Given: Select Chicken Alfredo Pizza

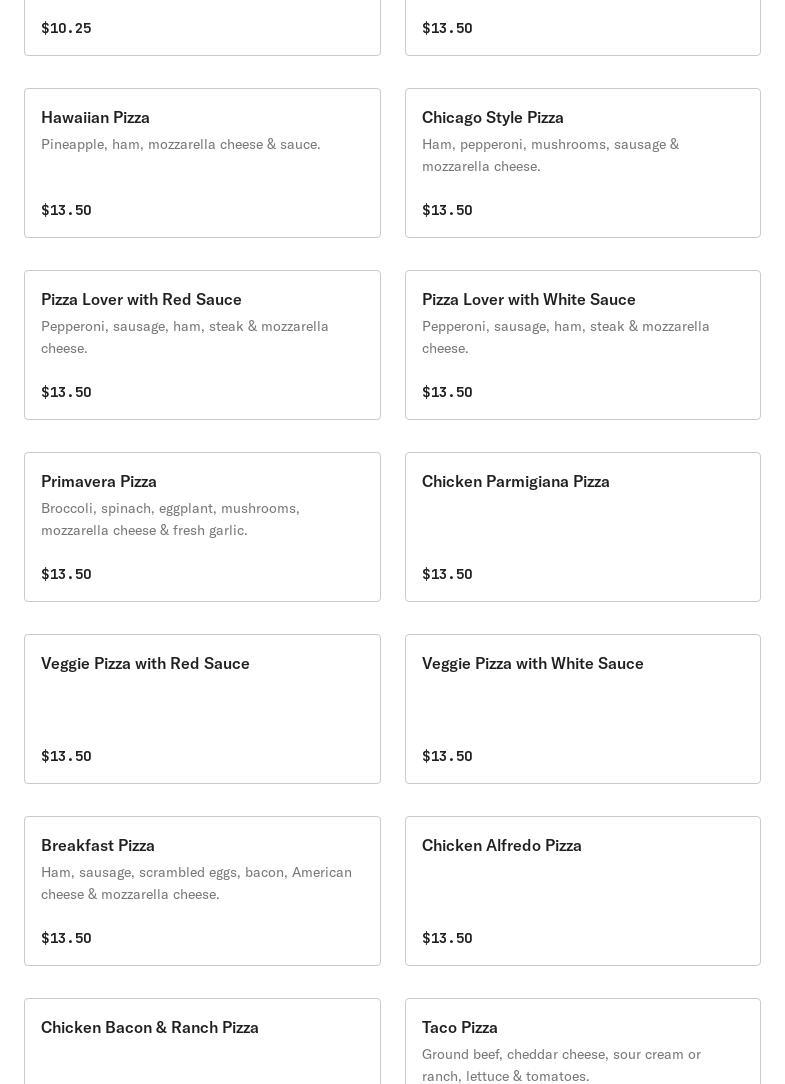Looking at the screenshot, I should [x=582, y=890].
